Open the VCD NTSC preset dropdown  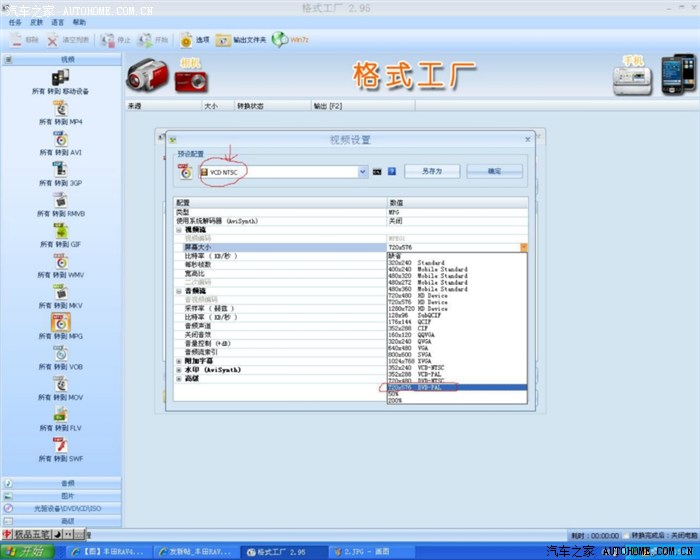[x=362, y=172]
